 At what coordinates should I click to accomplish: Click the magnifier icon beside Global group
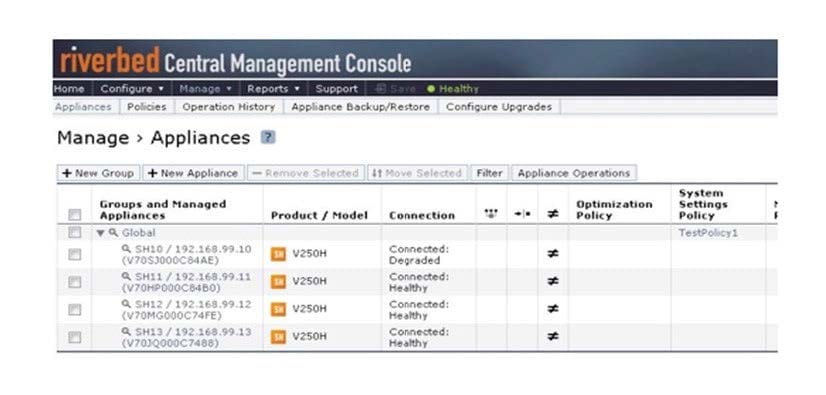(113, 232)
